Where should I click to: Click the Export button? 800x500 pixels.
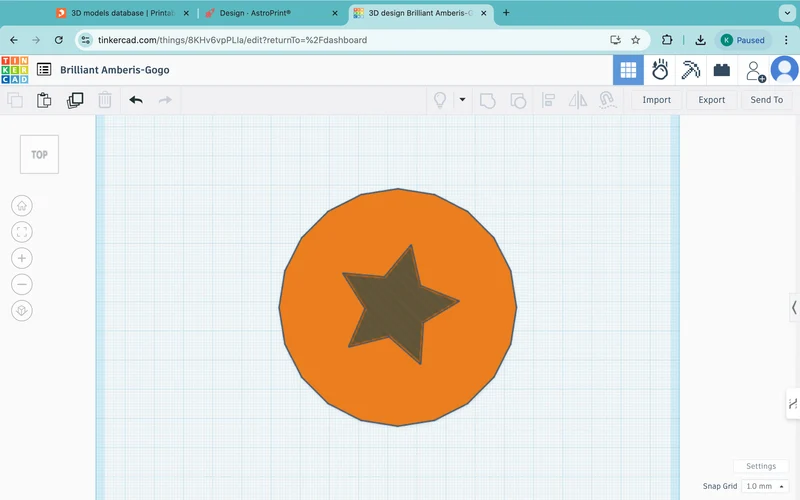712,100
